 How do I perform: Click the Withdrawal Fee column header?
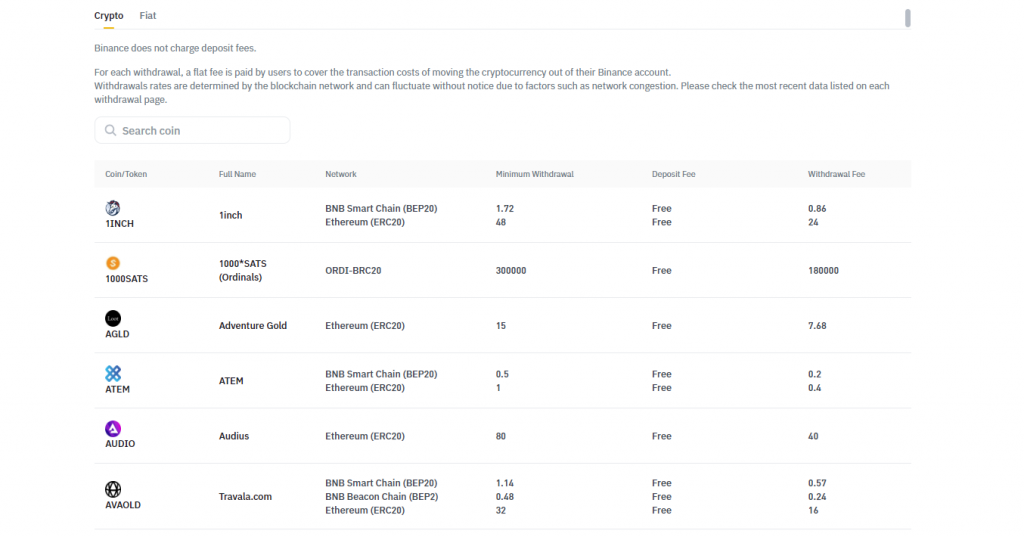[x=836, y=174]
